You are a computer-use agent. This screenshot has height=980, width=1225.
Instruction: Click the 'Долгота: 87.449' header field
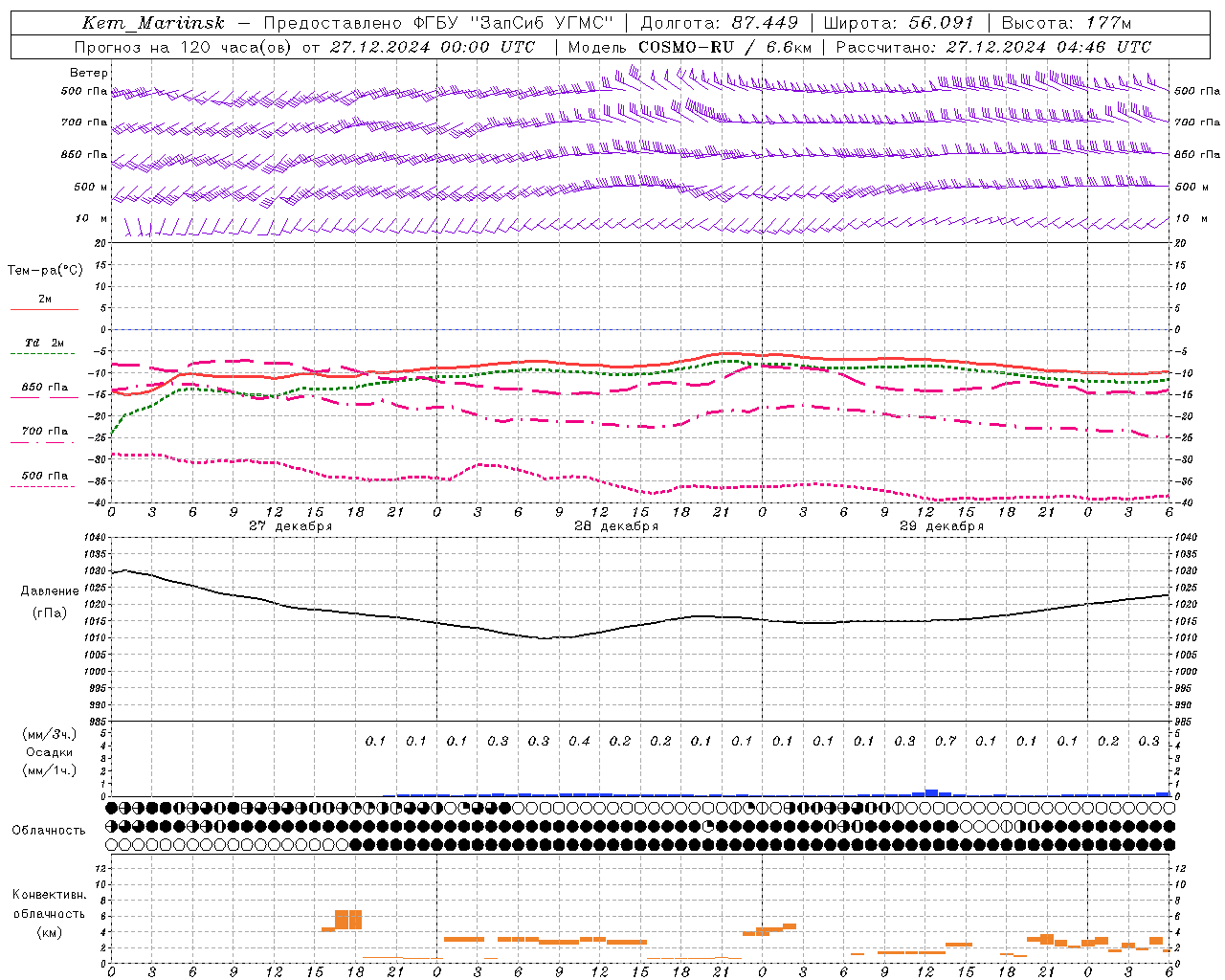pyautogui.click(x=719, y=23)
